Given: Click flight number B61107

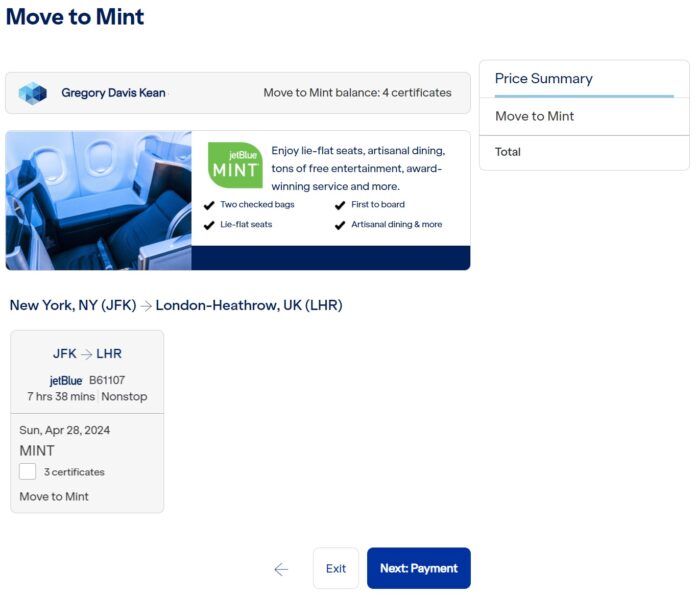Looking at the screenshot, I should pos(107,380).
